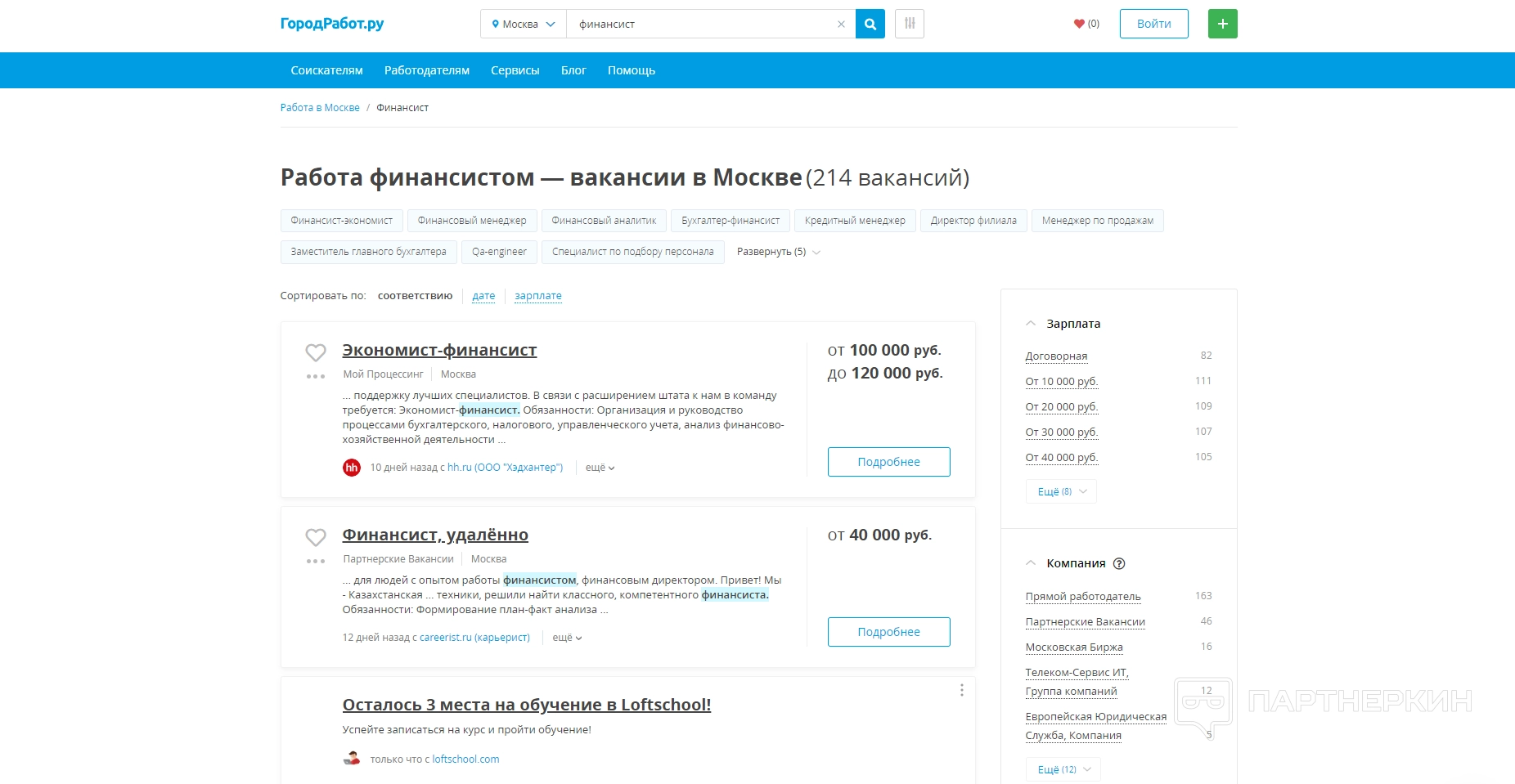
Task: Select the От 40 000 руб. salary filter
Action: click(x=1061, y=458)
